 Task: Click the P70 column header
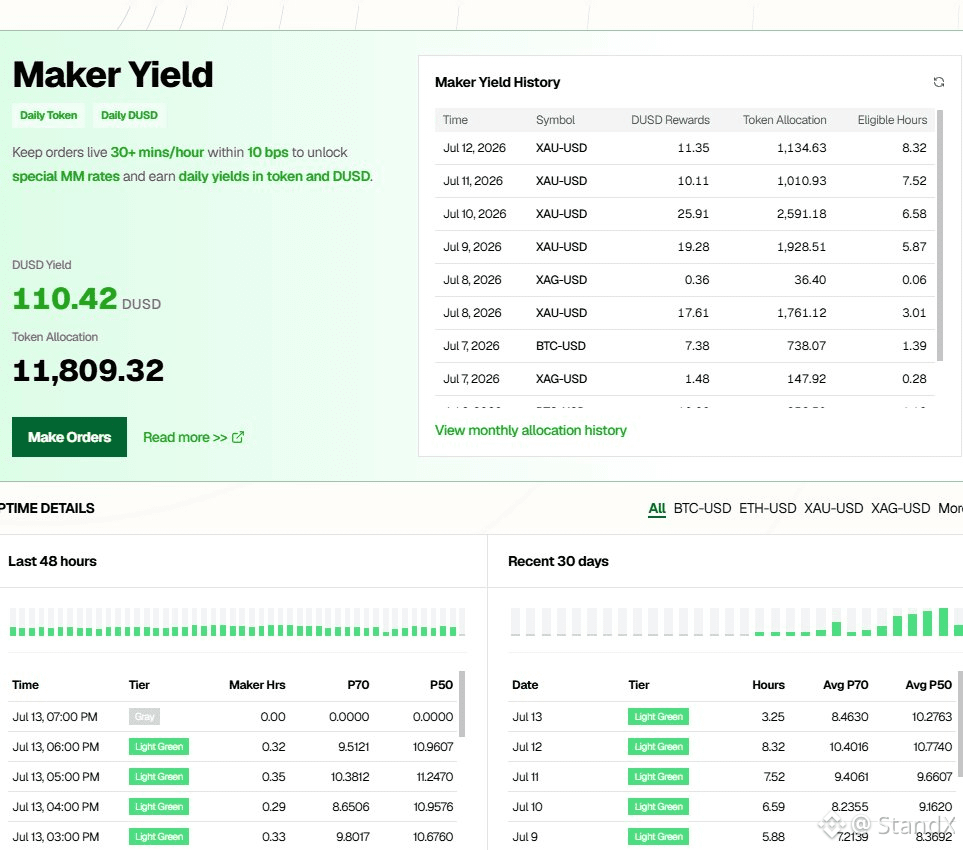click(x=358, y=685)
